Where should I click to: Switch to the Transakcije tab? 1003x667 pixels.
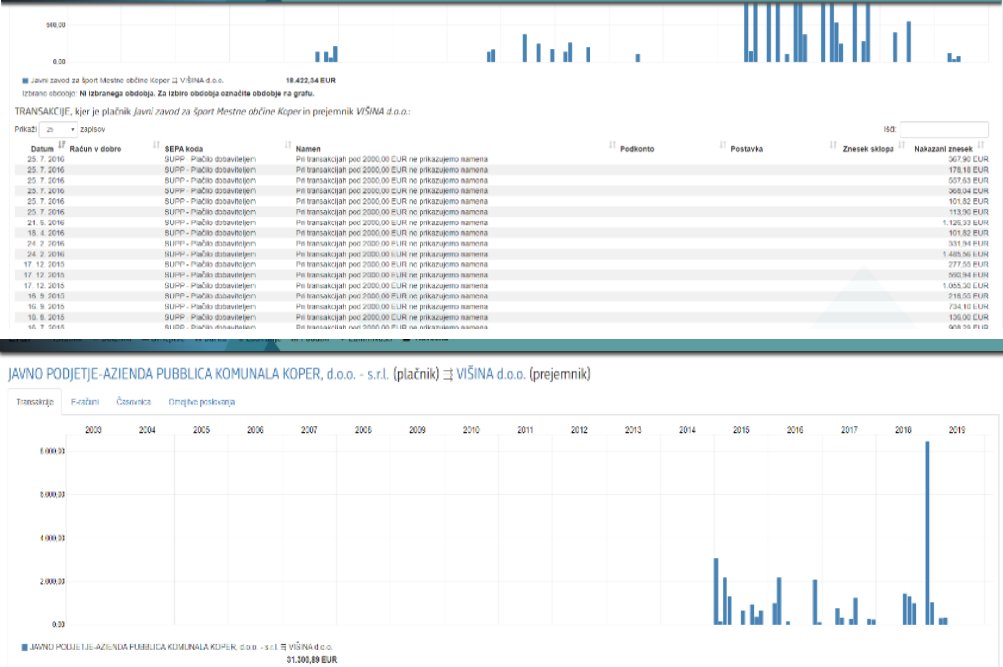(35, 402)
